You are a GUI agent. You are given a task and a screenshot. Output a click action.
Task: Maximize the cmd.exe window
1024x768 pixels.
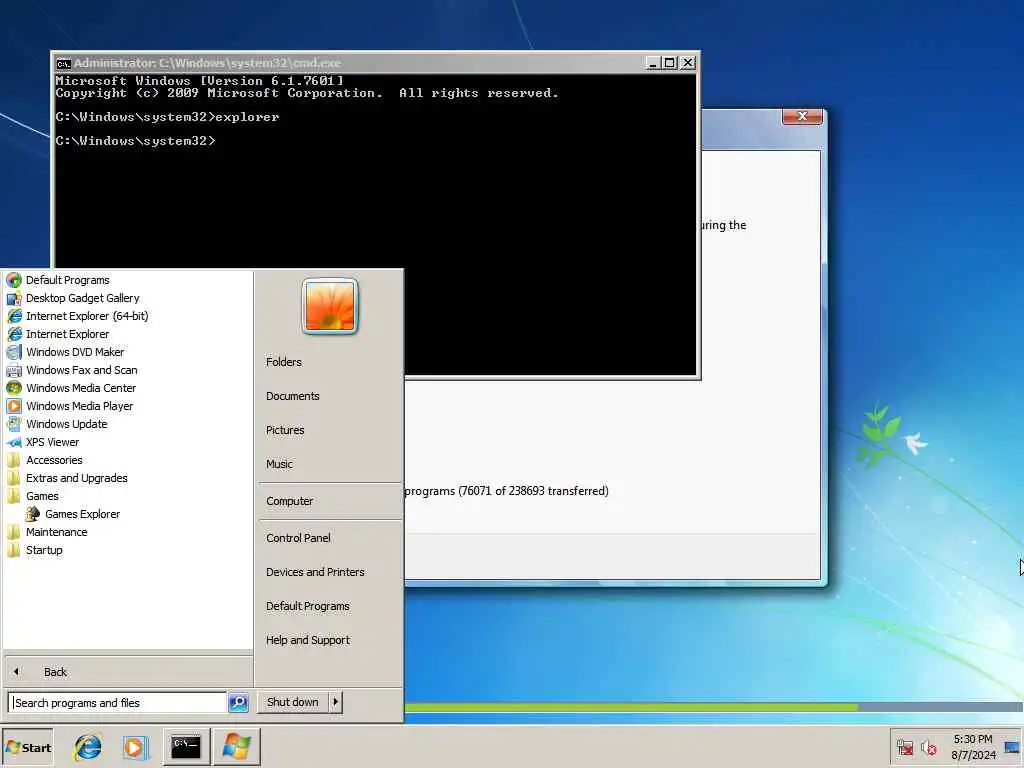pyautogui.click(x=669, y=63)
